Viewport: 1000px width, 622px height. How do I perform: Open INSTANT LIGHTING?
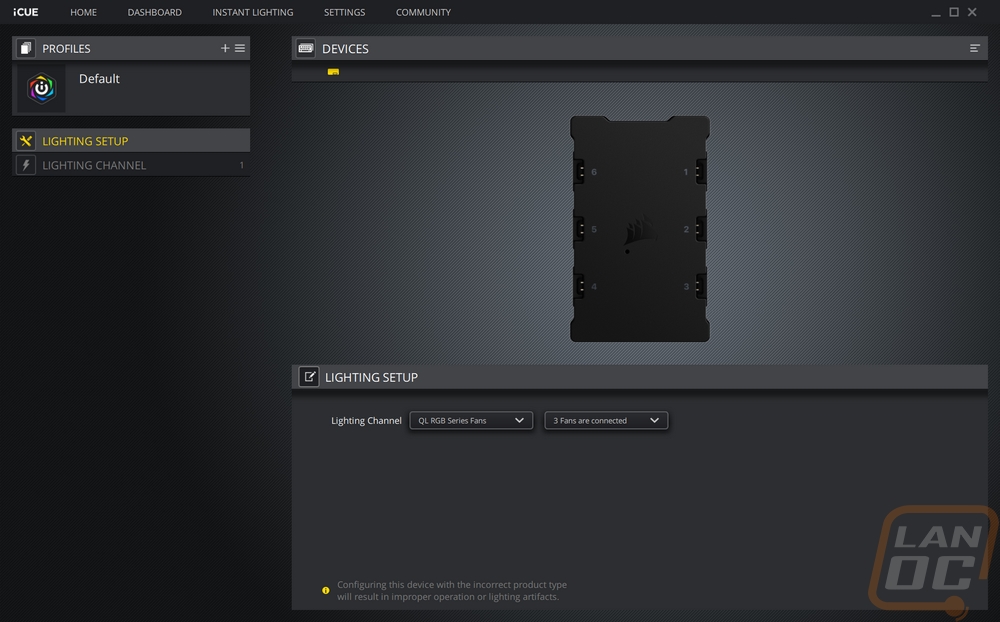pos(253,12)
